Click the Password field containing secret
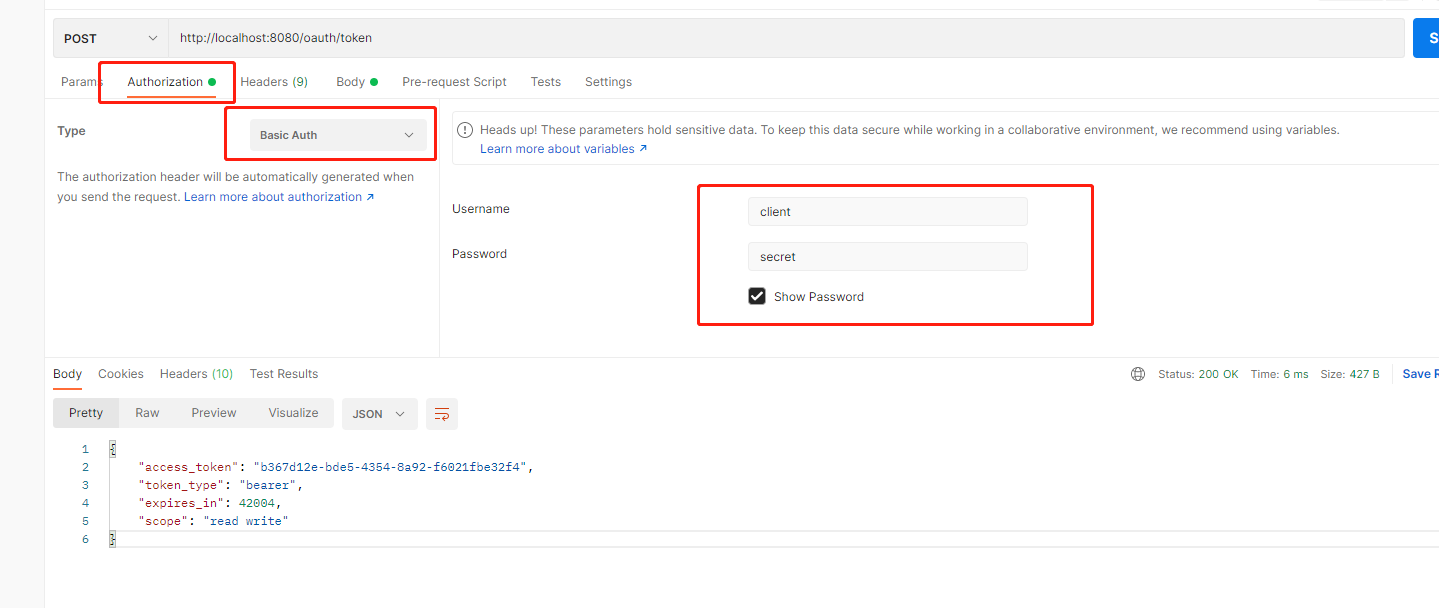This screenshot has width=1439, height=608. pos(888,257)
